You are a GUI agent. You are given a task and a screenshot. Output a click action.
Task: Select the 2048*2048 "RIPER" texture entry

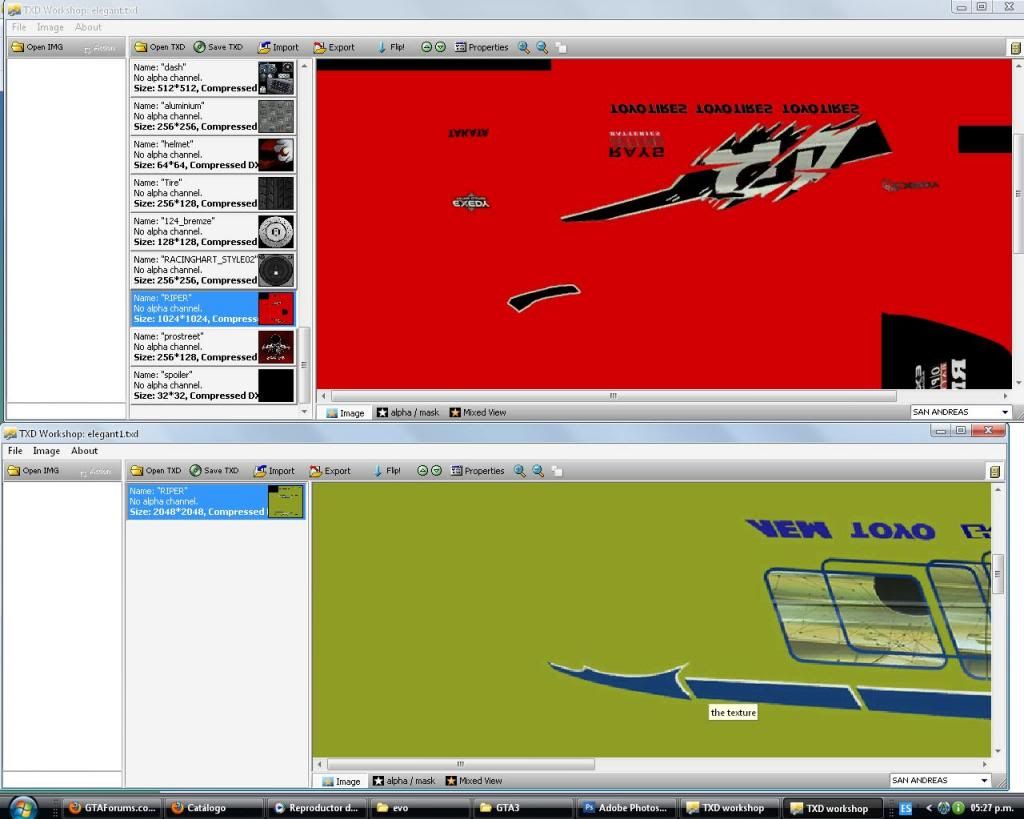216,502
